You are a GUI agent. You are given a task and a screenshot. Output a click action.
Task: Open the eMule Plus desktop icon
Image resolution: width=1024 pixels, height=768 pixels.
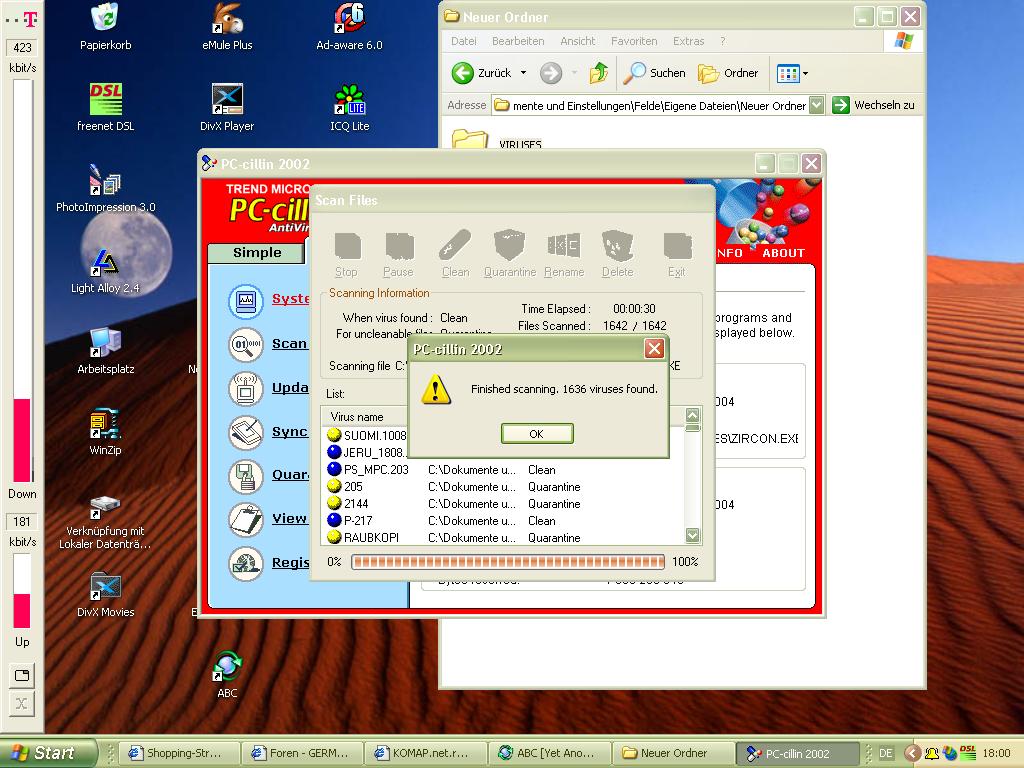pos(227,18)
